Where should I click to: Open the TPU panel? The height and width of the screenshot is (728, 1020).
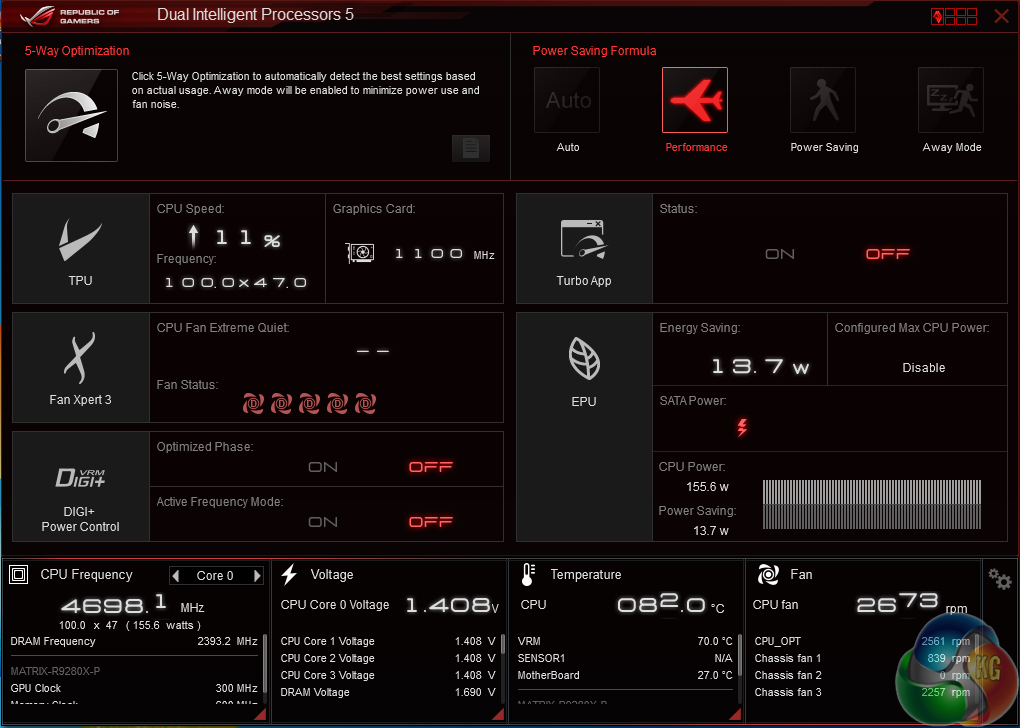click(81, 249)
